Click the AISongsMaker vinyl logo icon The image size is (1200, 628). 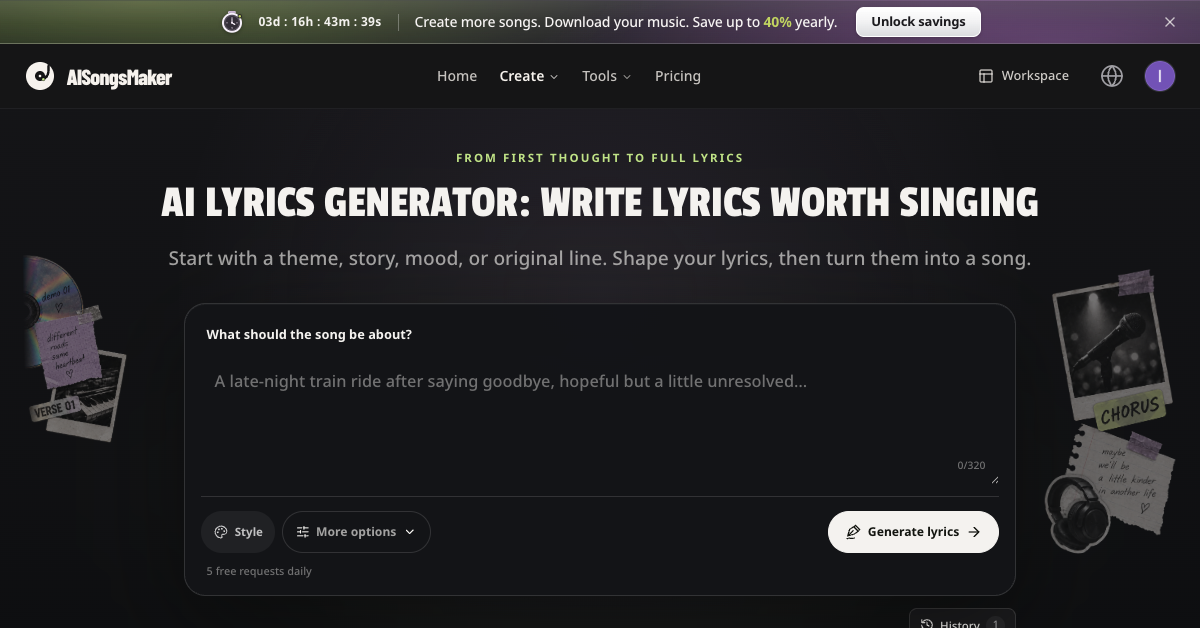40,76
